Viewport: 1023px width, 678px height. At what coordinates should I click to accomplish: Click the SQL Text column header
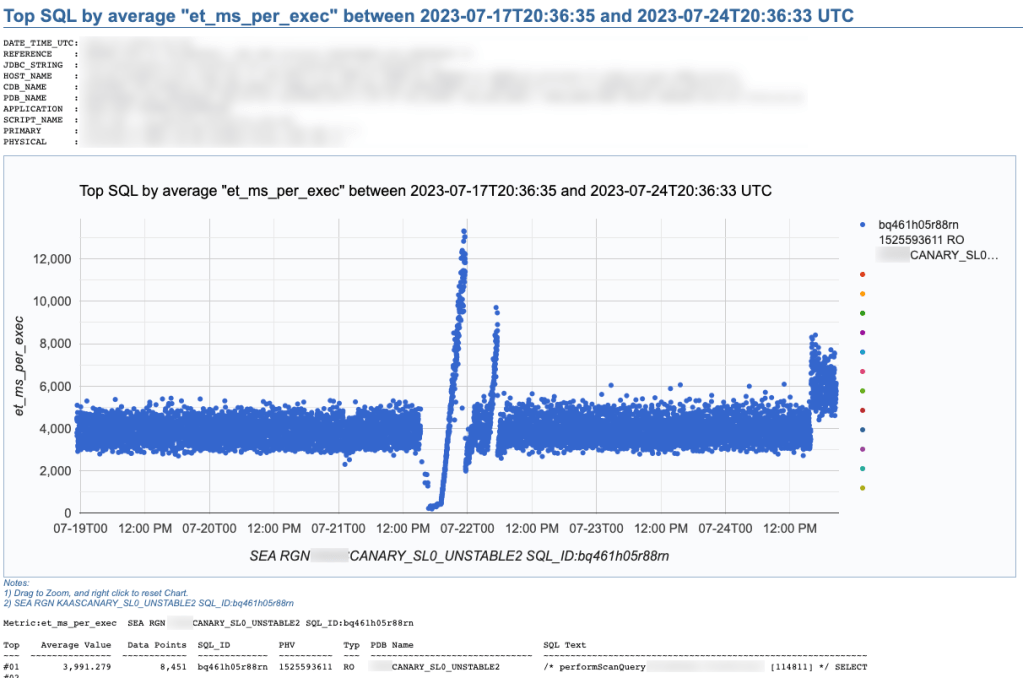(x=564, y=646)
